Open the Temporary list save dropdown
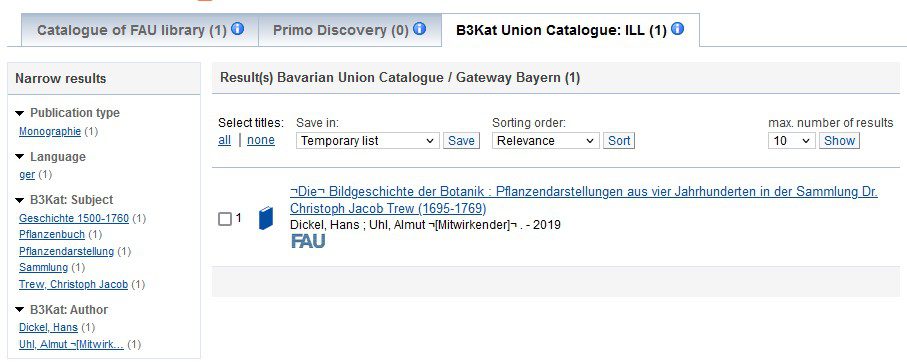This screenshot has width=907, height=362. point(367,141)
